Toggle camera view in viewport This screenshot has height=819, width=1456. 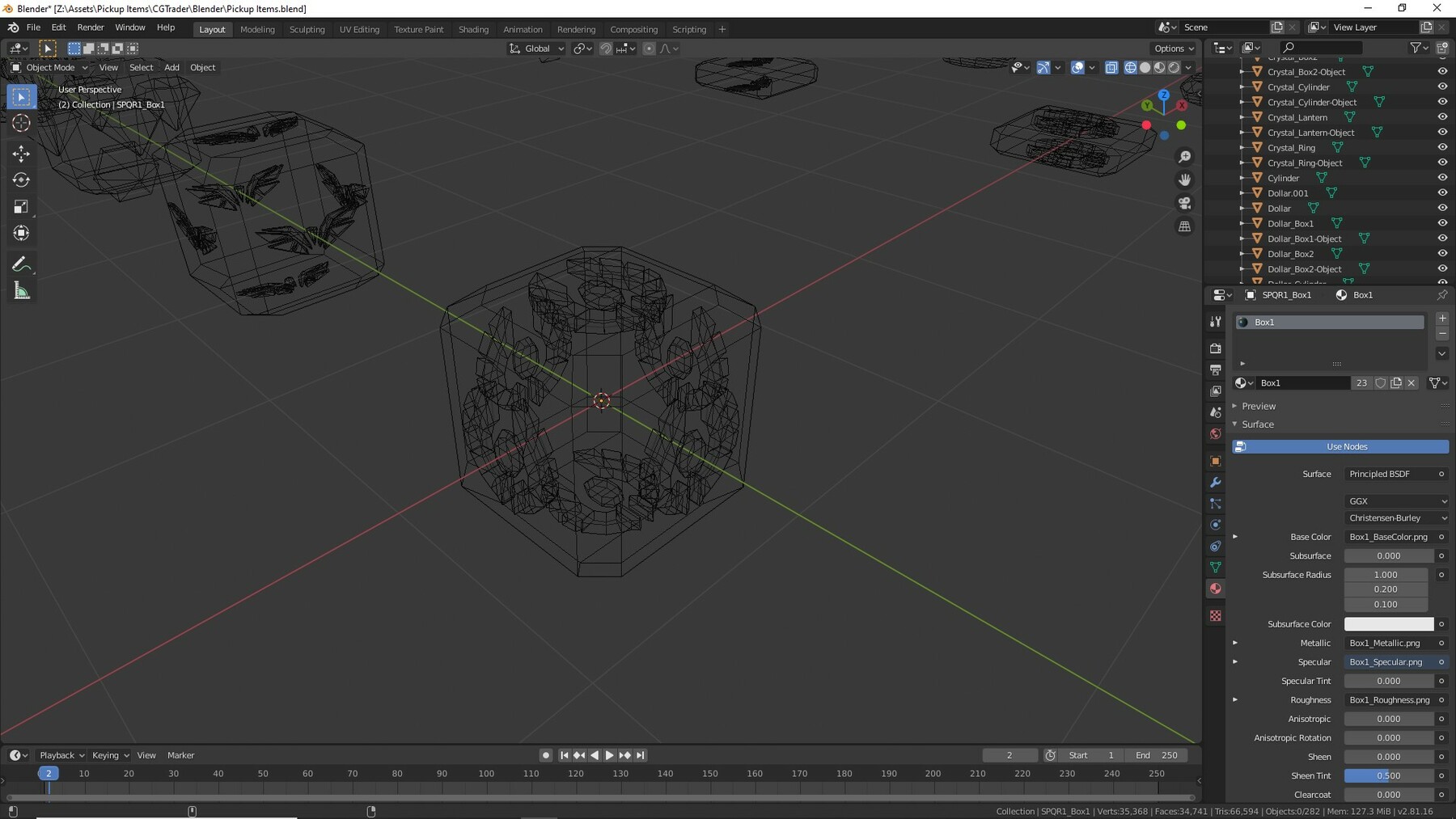coord(1184,203)
